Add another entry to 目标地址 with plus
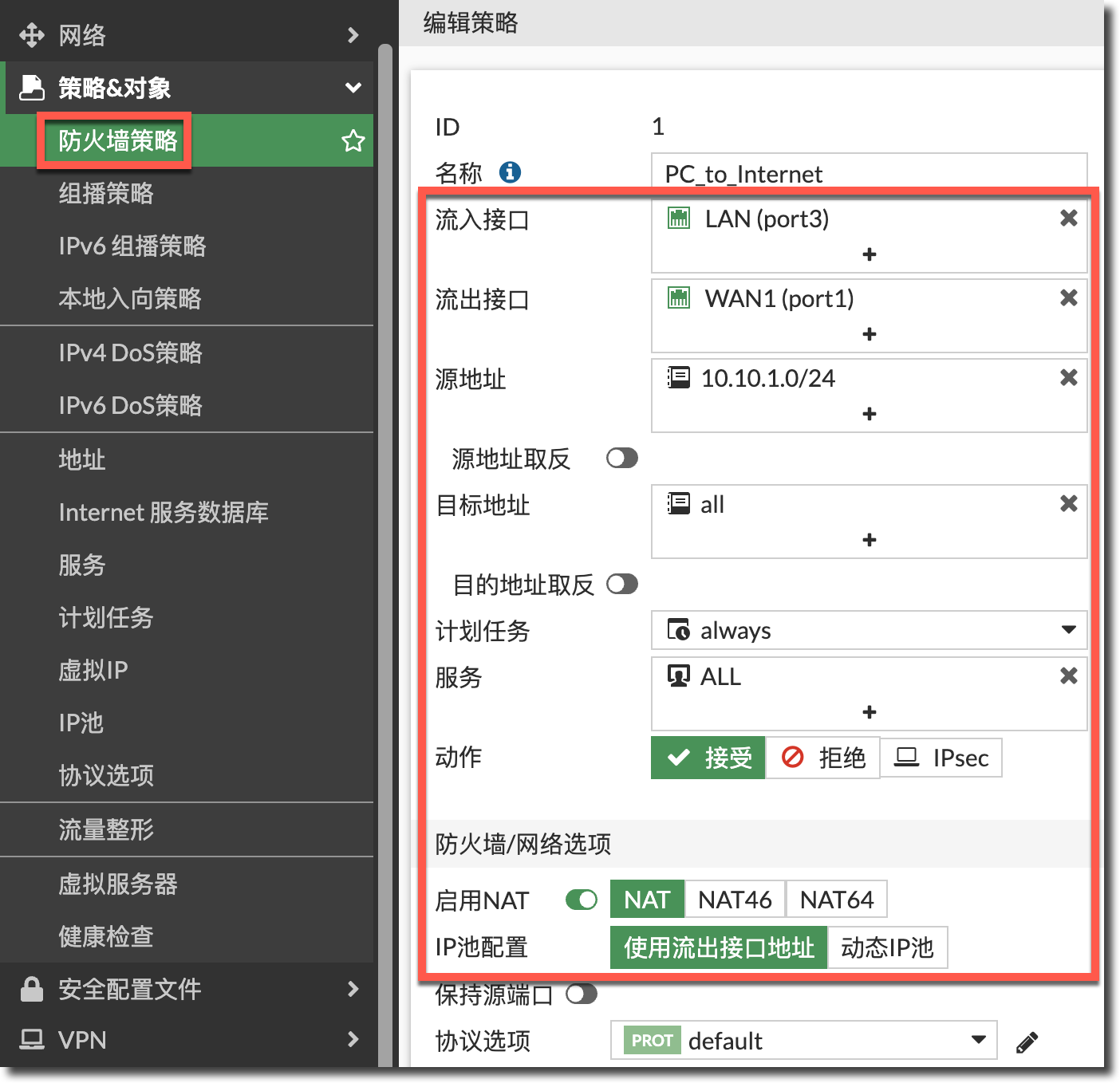1120x1083 pixels. point(869,541)
